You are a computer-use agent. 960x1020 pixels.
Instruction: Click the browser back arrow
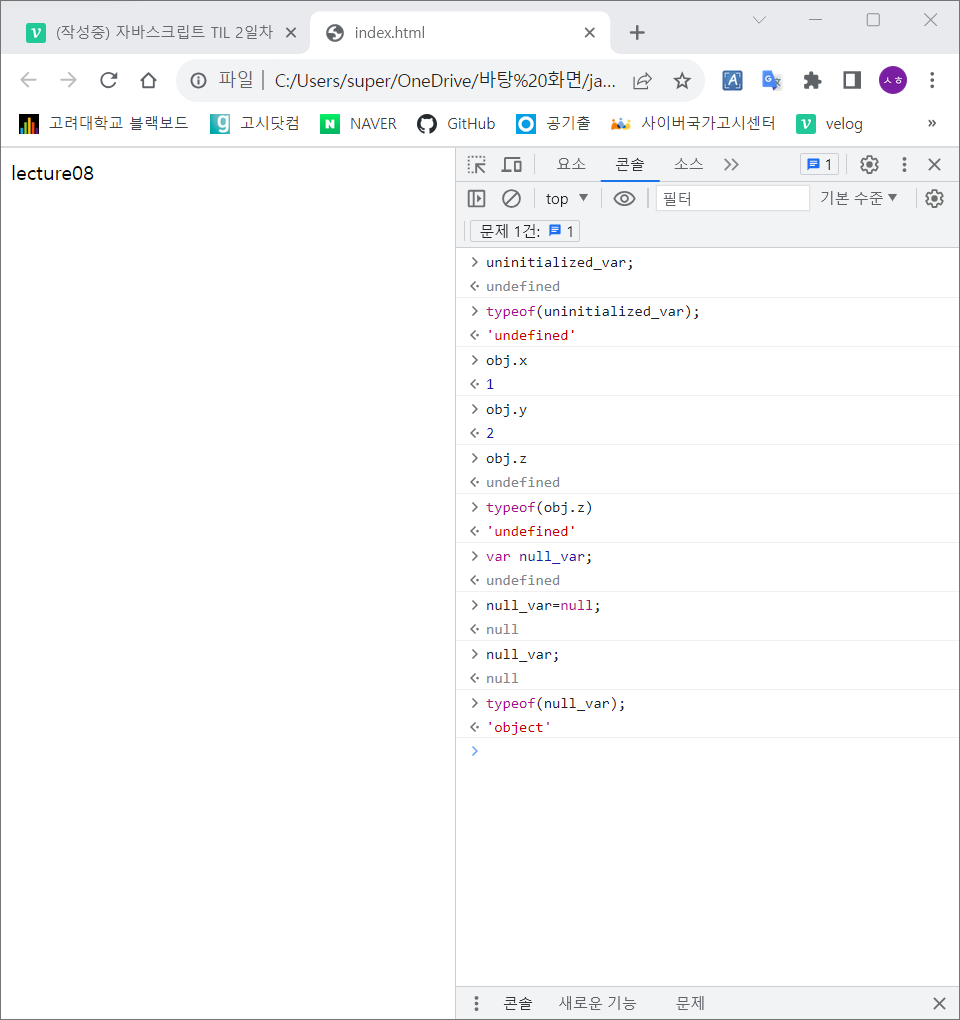tap(29, 80)
